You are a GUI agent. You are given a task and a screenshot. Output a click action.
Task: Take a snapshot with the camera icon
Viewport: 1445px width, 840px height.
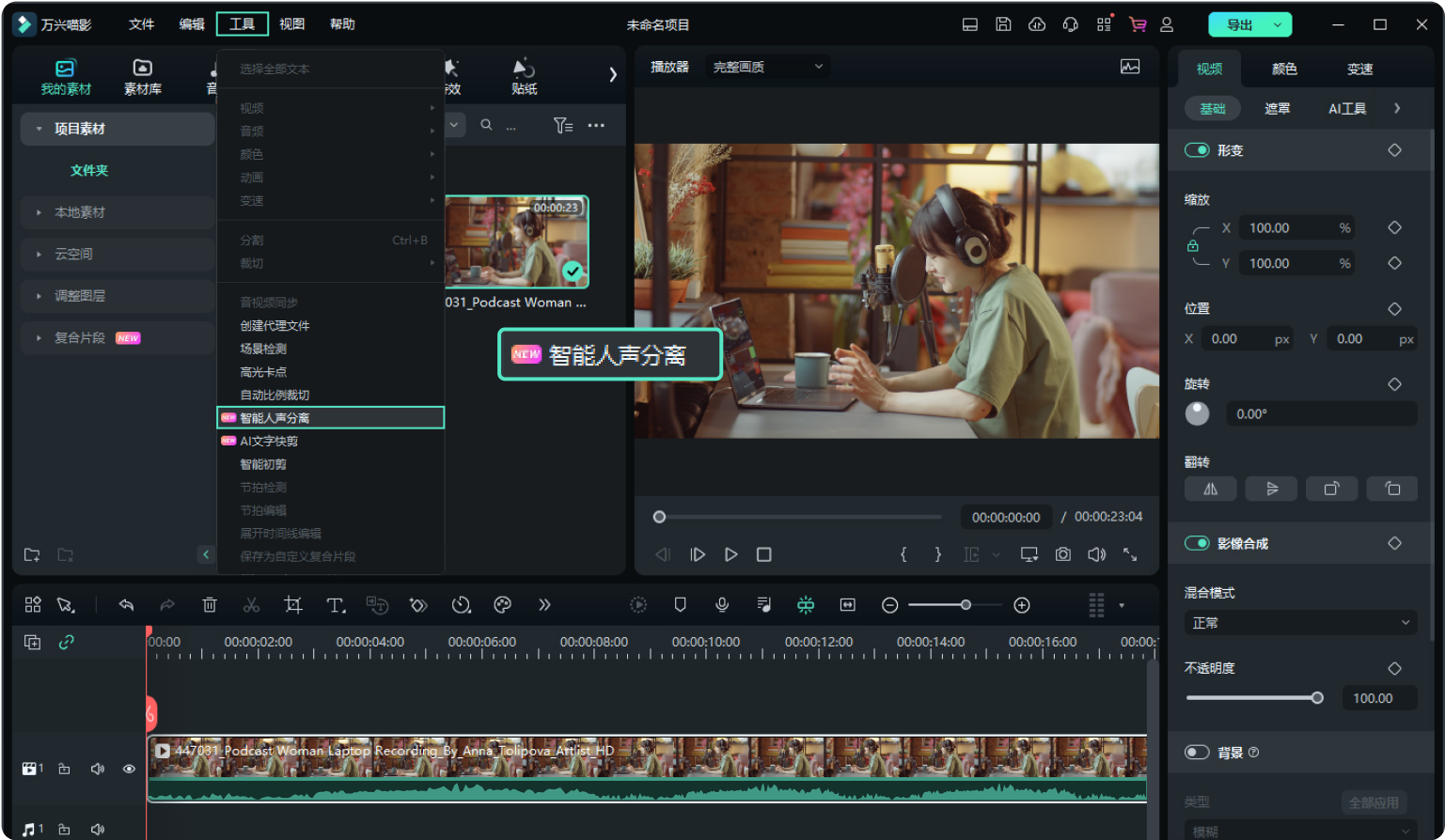(x=1062, y=554)
